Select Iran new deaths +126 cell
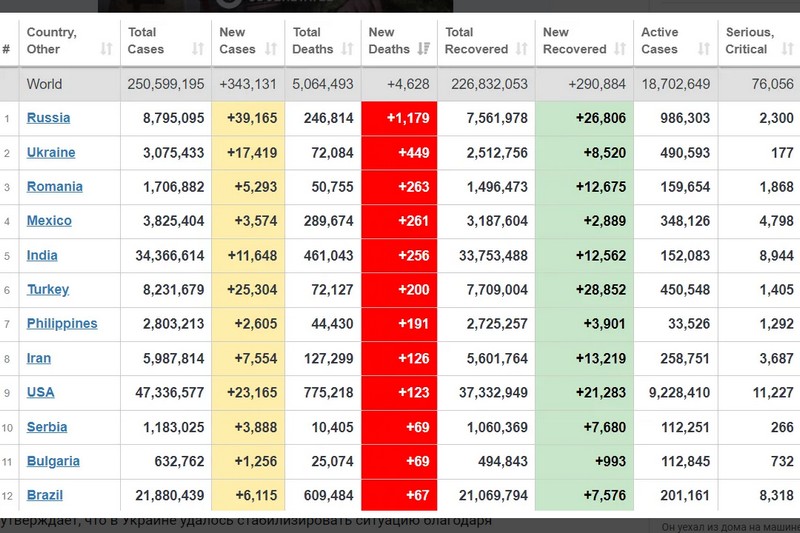800x533 pixels. coord(399,359)
